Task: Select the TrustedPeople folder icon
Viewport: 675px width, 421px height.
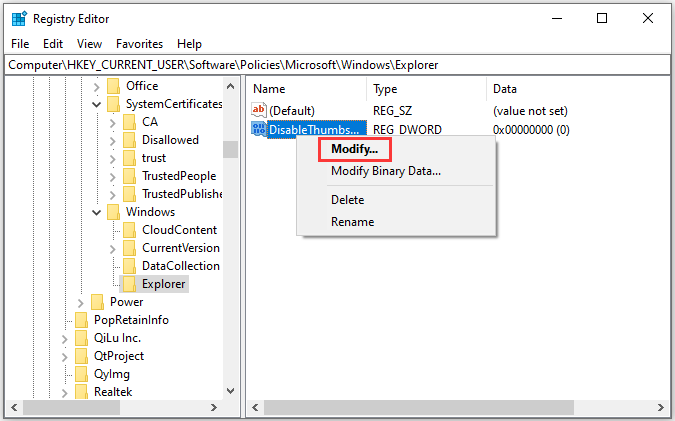Action: click(x=130, y=176)
